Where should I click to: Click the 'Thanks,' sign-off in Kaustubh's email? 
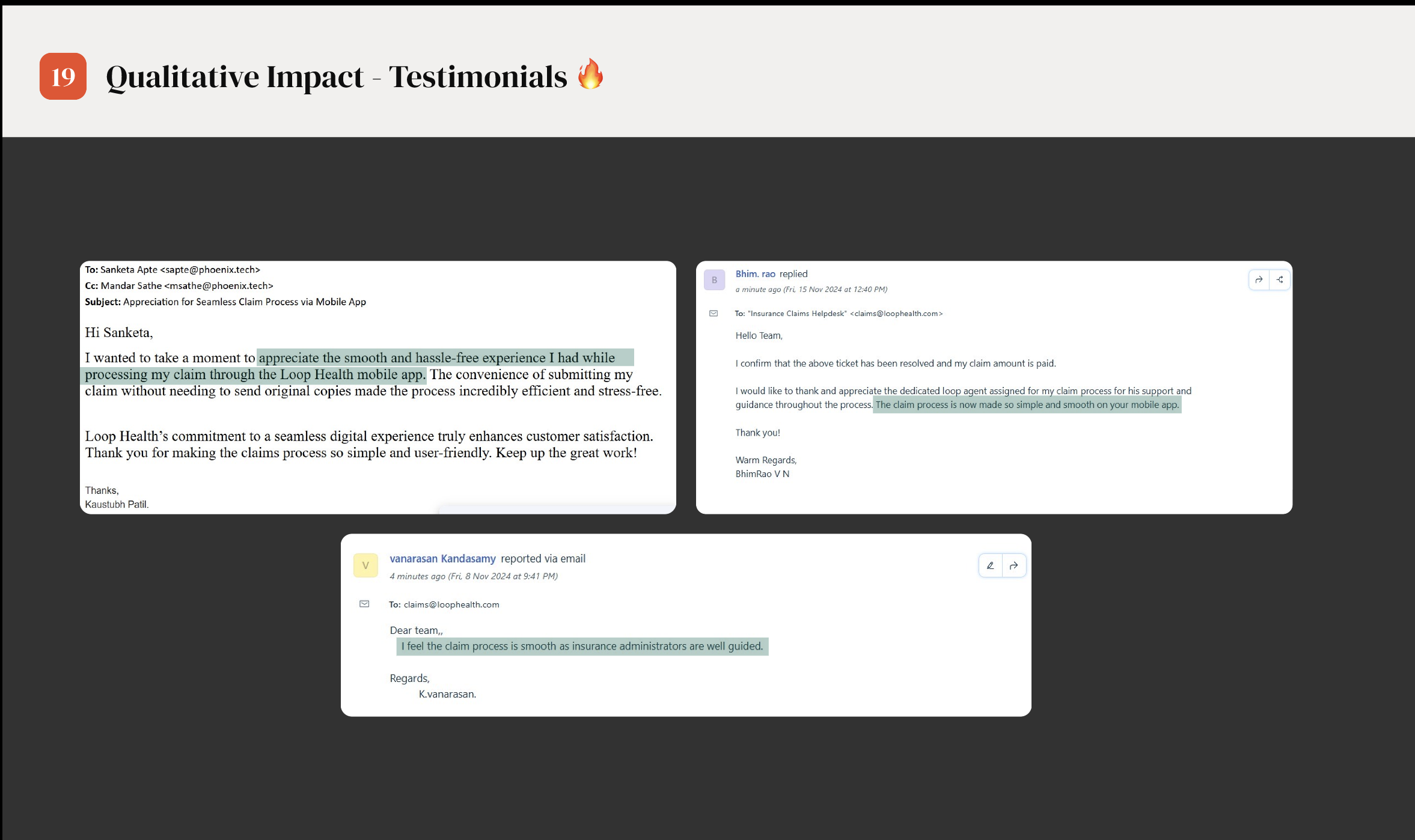coord(102,491)
